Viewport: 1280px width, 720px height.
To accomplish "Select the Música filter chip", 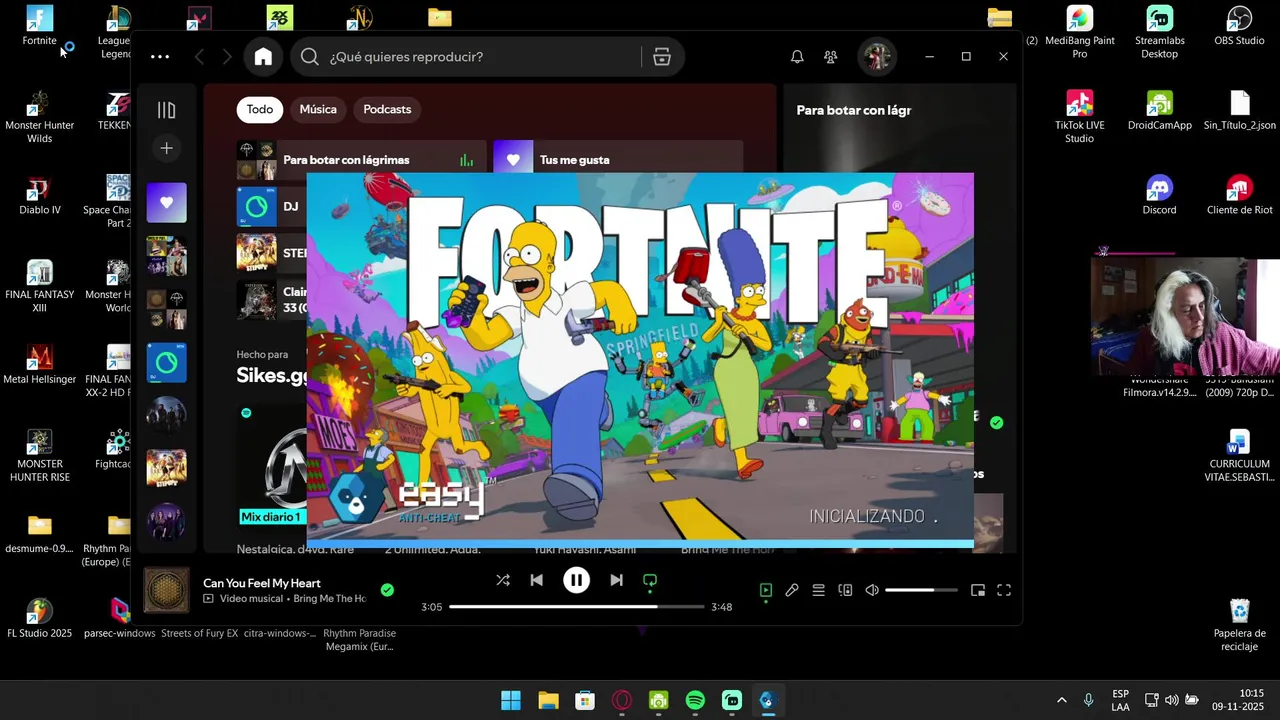I will pyautogui.click(x=318, y=110).
